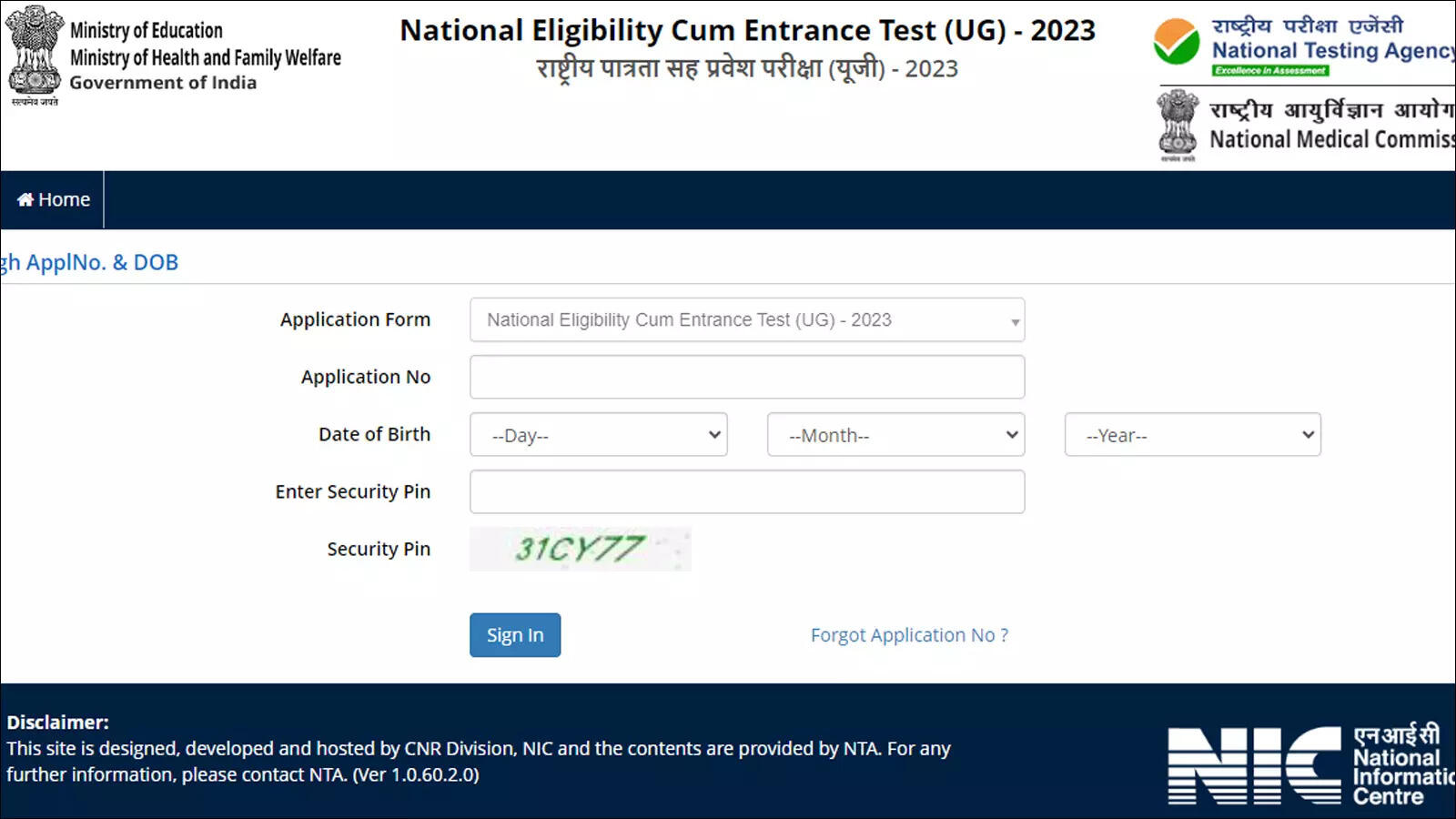Click the National Testing Agency title text
Image resolution: width=1456 pixels, height=819 pixels.
pyautogui.click(x=1333, y=51)
